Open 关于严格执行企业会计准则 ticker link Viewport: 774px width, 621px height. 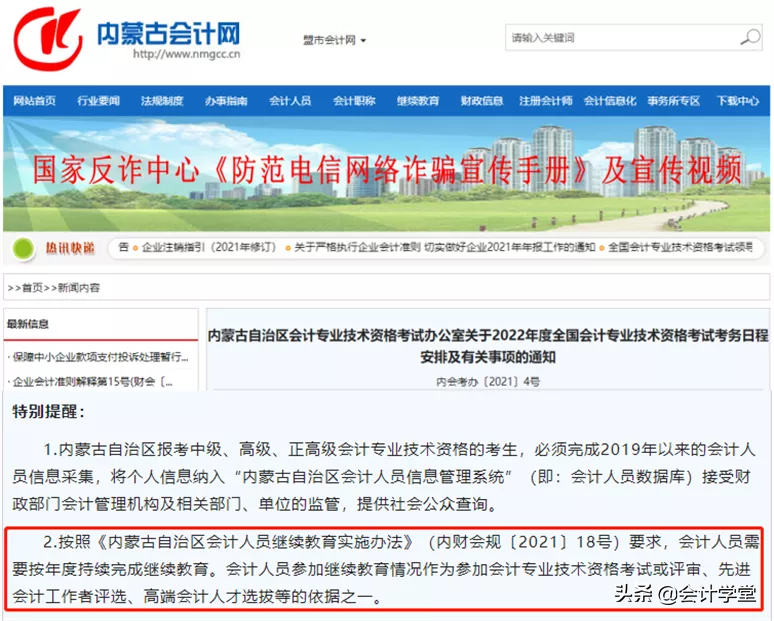tap(445, 247)
